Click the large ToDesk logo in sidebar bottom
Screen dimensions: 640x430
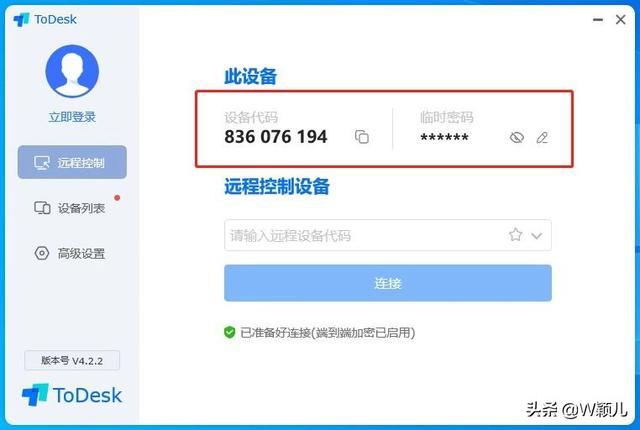(x=72, y=395)
